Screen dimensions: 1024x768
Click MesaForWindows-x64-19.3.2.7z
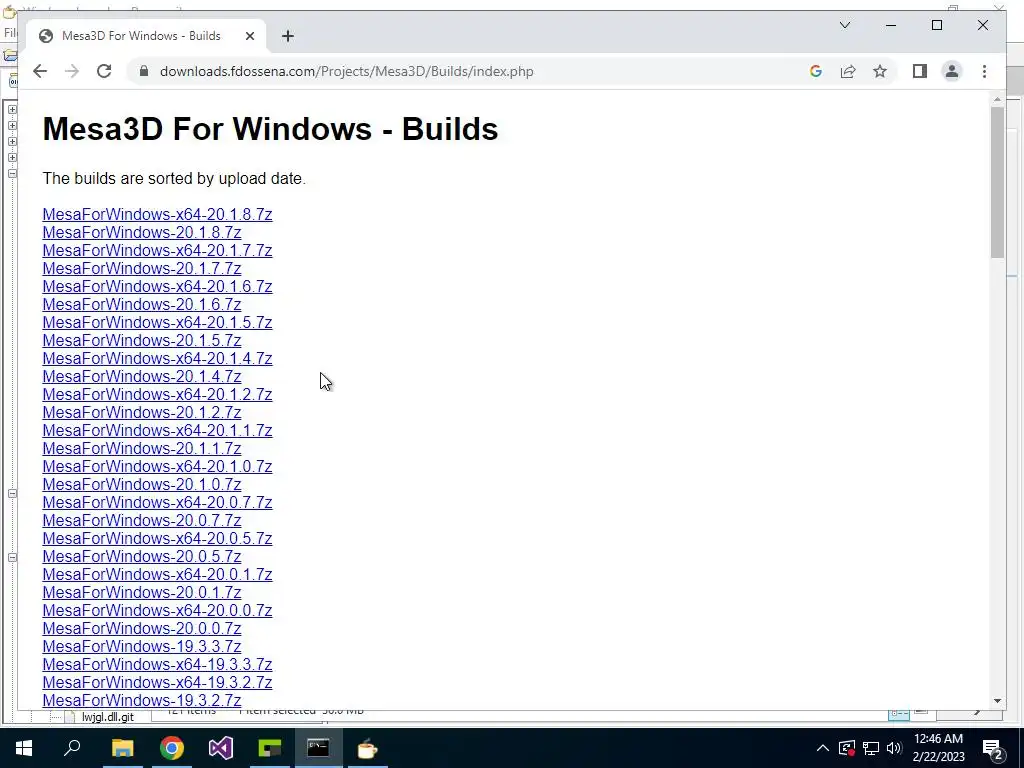point(157,682)
